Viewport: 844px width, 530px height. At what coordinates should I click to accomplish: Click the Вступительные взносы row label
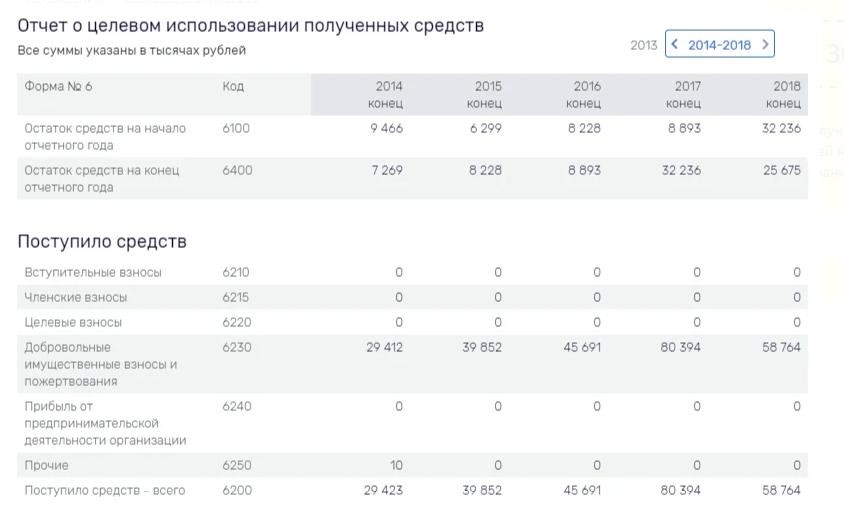pyautogui.click(x=93, y=272)
